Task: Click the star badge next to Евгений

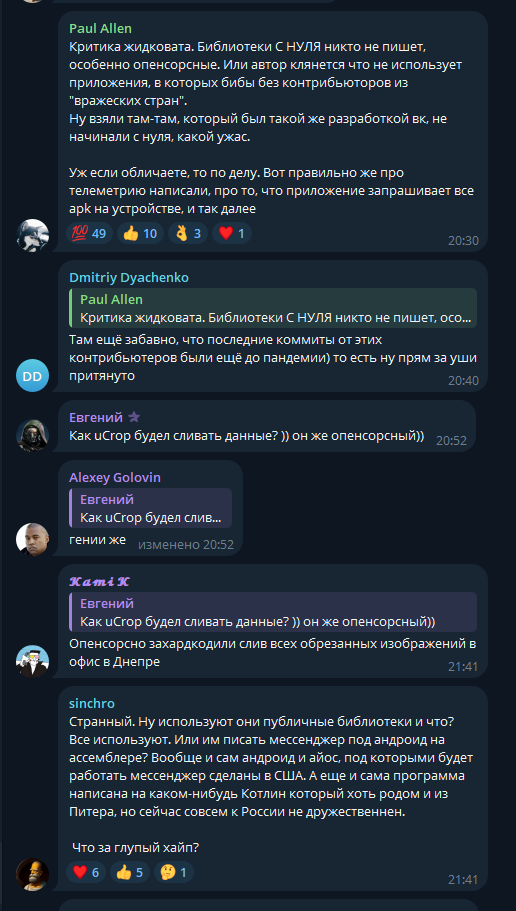Action: pos(134,417)
